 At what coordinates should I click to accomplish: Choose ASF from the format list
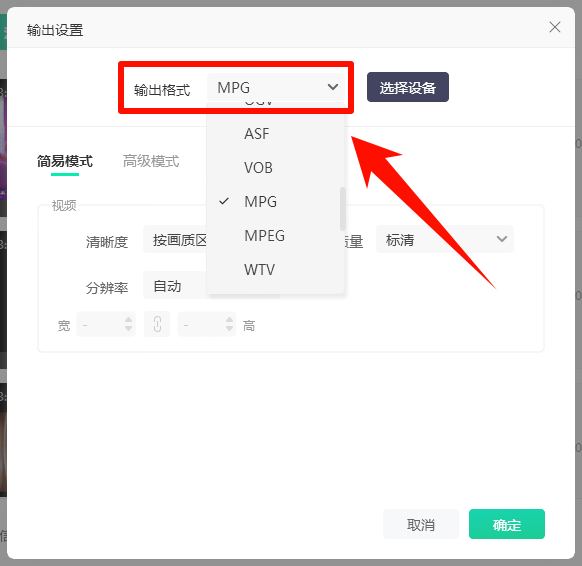pos(275,134)
